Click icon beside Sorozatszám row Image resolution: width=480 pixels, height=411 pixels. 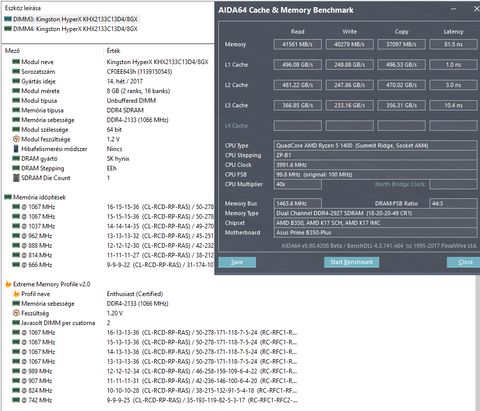point(16,71)
